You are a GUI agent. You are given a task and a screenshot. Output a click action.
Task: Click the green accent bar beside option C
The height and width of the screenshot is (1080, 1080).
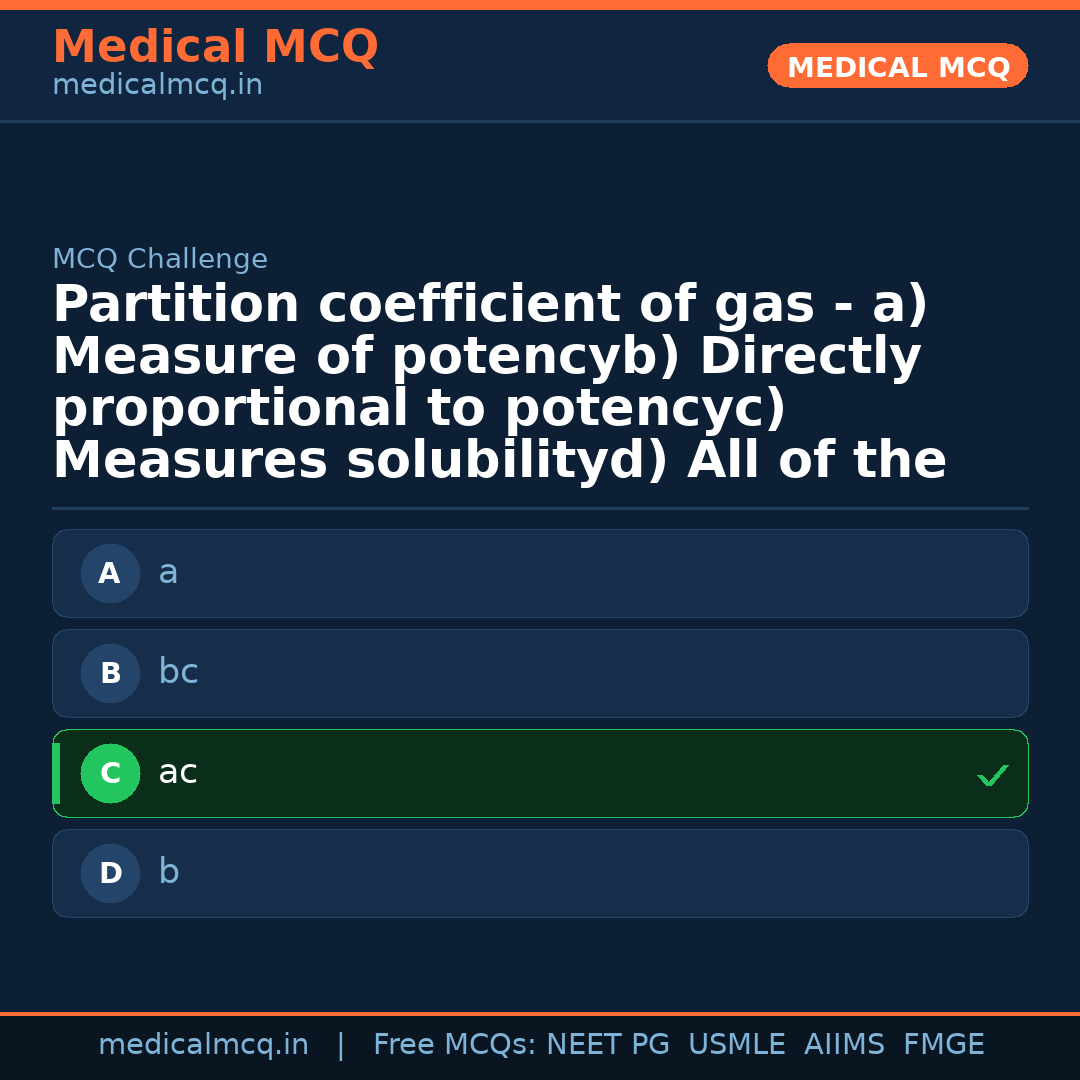pyautogui.click(x=56, y=773)
